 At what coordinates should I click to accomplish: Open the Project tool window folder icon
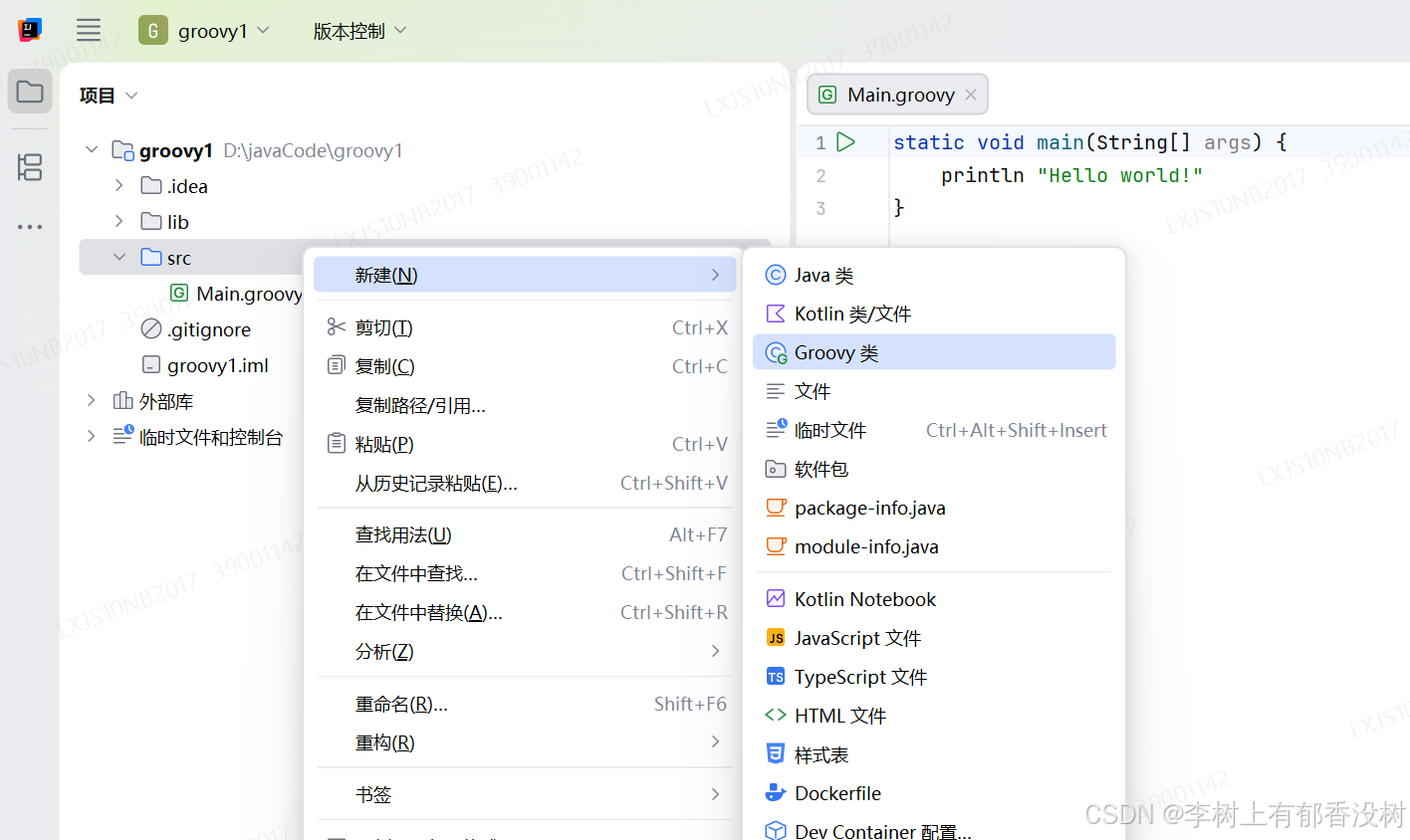[30, 92]
